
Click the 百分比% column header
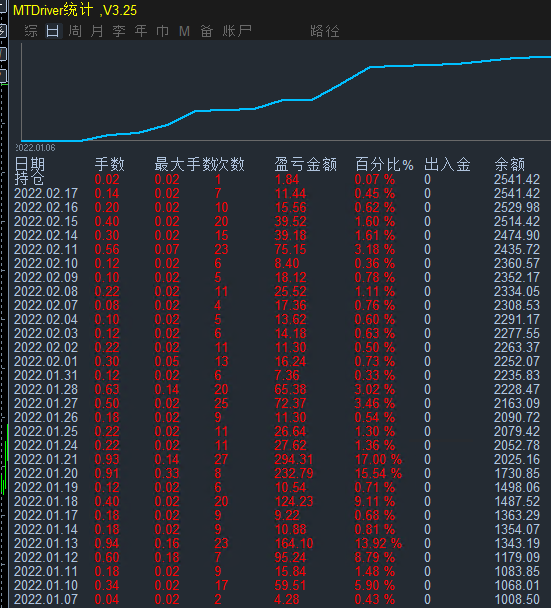(x=384, y=164)
